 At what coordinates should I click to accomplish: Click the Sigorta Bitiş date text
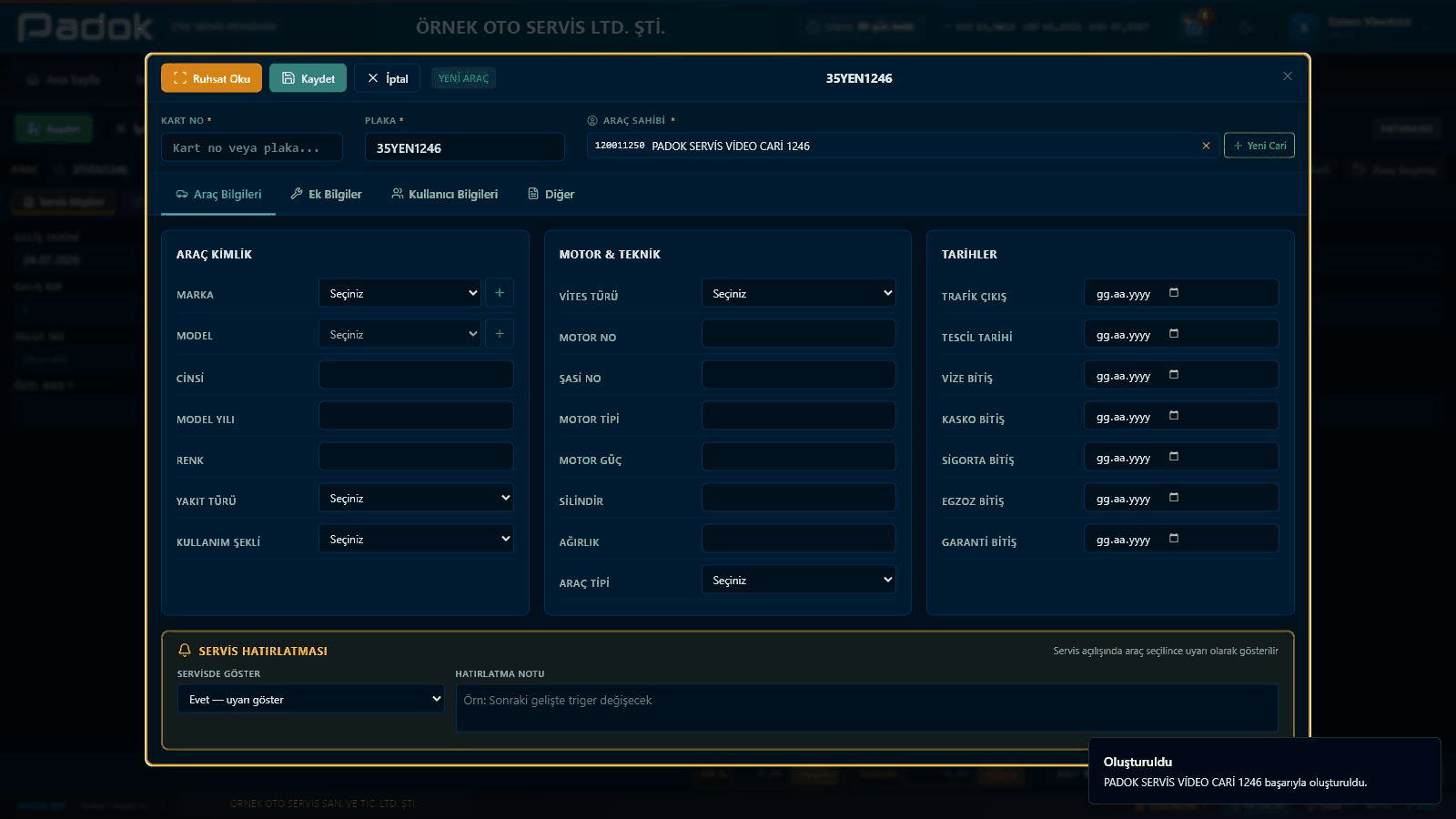[1123, 458]
